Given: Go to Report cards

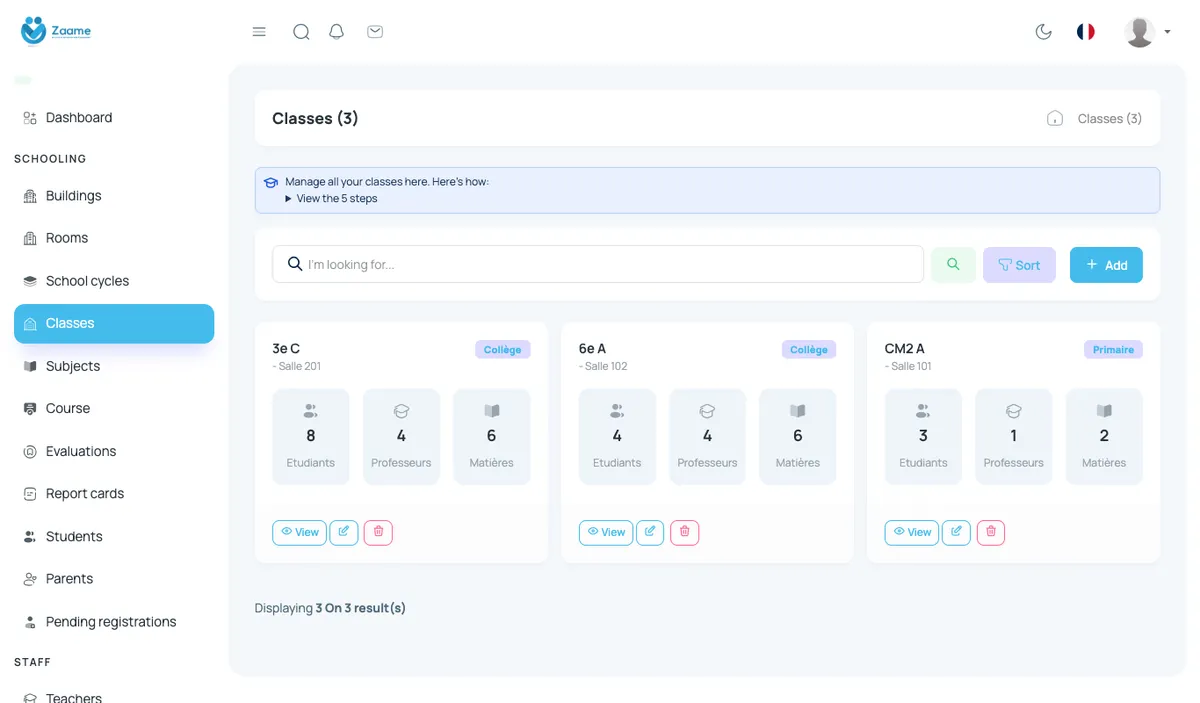Looking at the screenshot, I should tap(114, 494).
